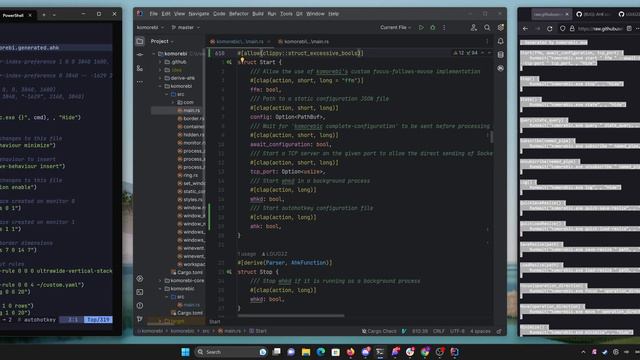Select border.rs in project tree
640x360 pixels.
(191, 118)
